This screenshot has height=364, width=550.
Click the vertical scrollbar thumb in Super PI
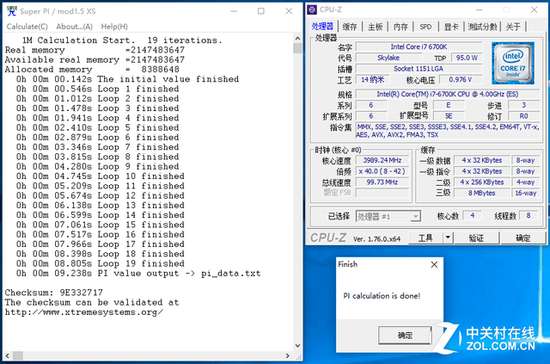(297, 48)
